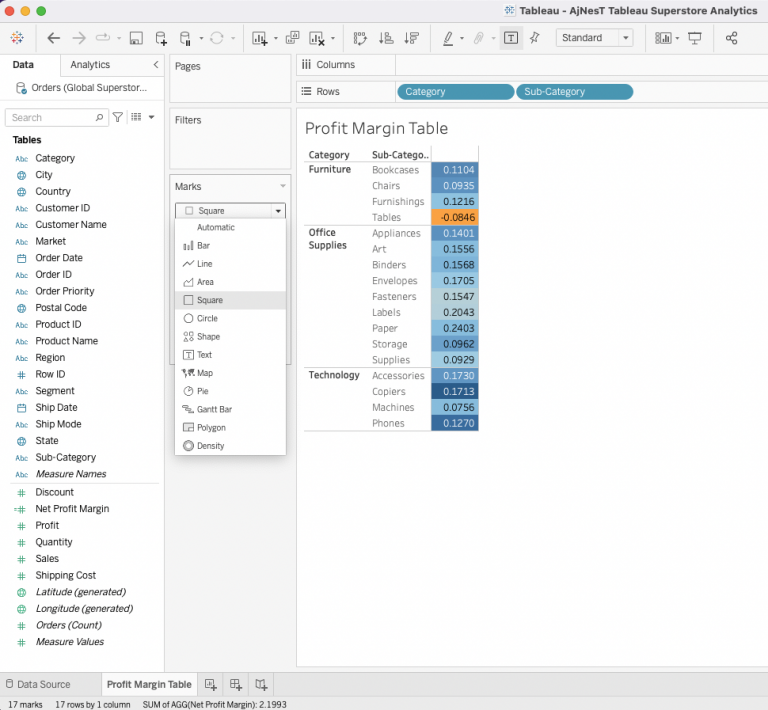Screen dimensions: 768x710
Task: Open the Standard fit dropdown
Action: click(595, 38)
